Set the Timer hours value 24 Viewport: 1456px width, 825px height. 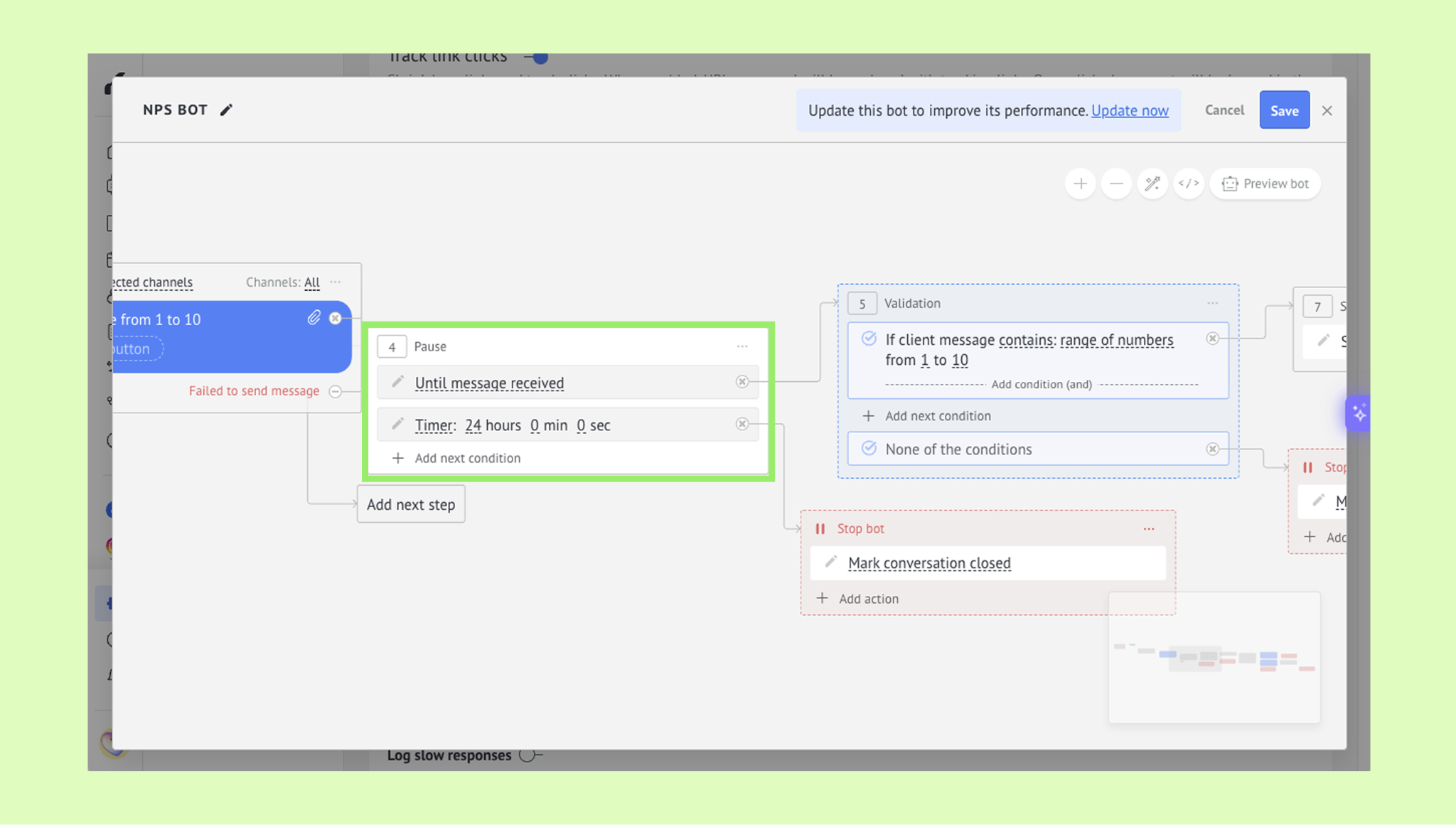(x=473, y=425)
